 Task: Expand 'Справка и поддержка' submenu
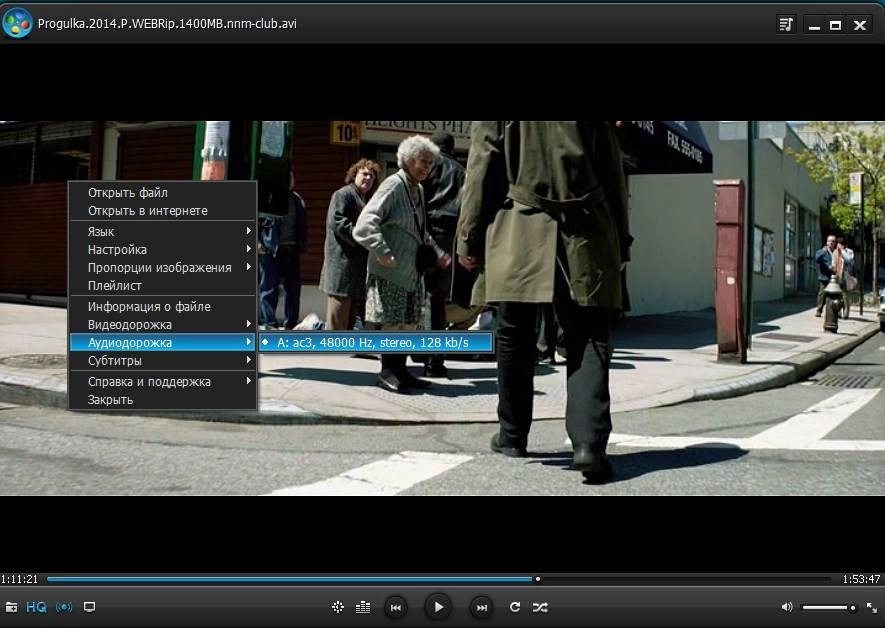[163, 381]
